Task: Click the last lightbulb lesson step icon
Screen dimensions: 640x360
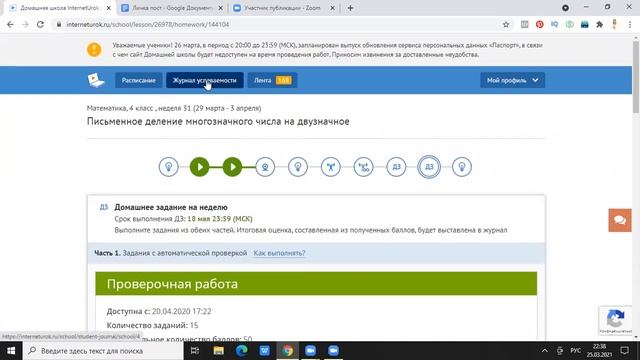Action: pyautogui.click(x=462, y=167)
